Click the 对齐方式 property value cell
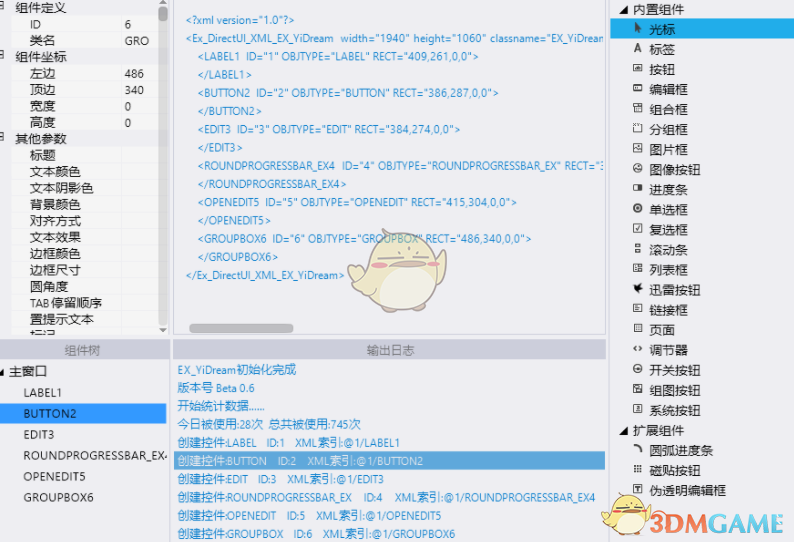The width and height of the screenshot is (794, 542). [x=139, y=221]
